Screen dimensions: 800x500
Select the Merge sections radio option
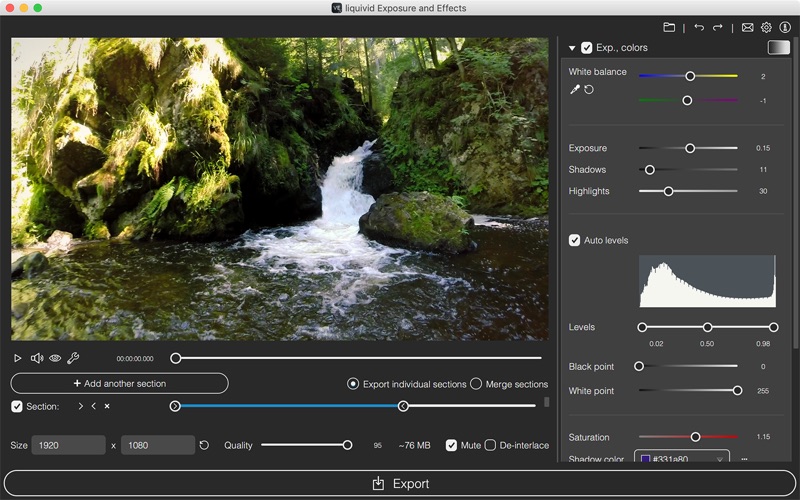[x=476, y=384]
